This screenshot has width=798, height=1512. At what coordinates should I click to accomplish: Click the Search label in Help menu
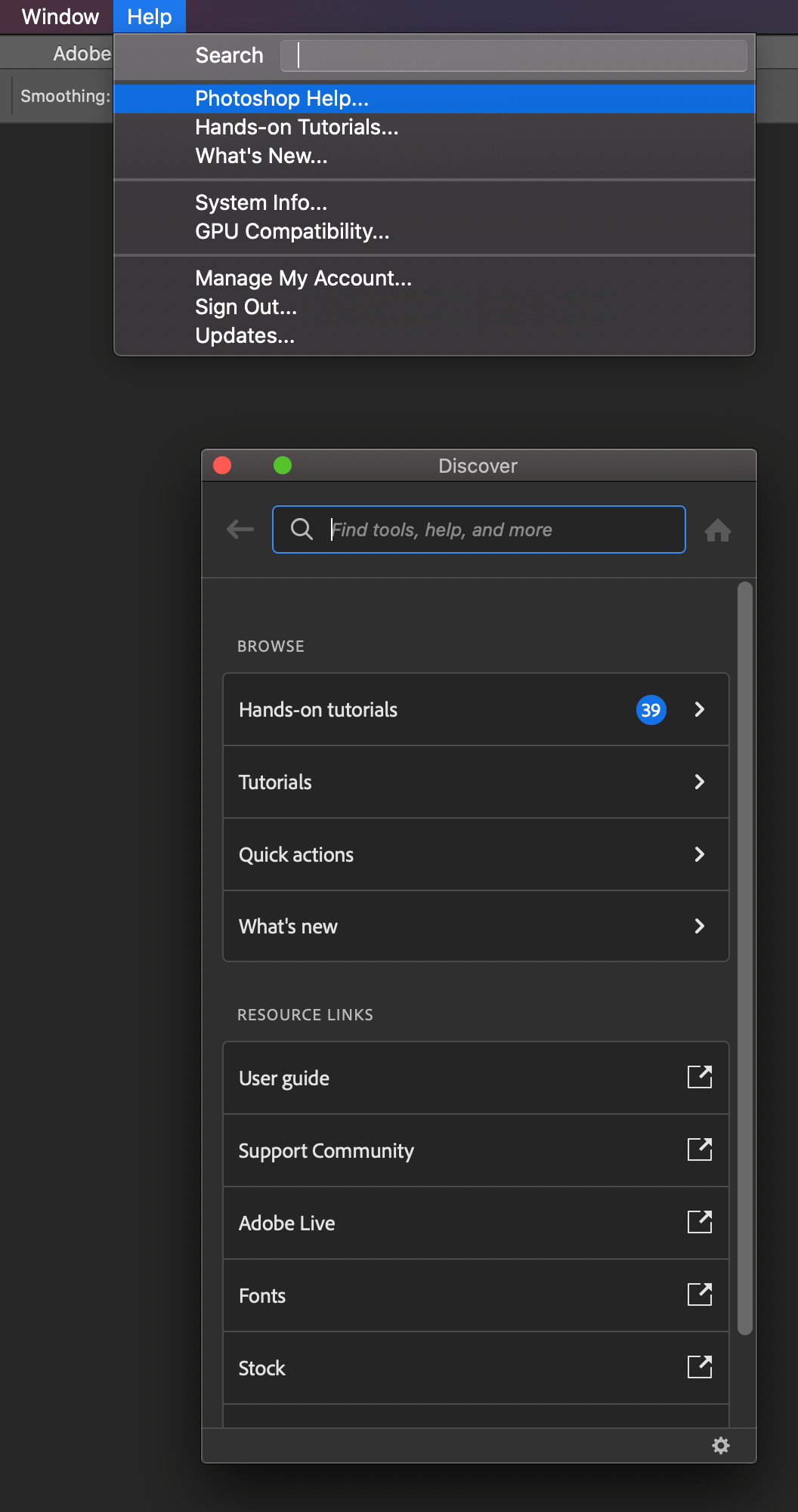[x=229, y=55]
